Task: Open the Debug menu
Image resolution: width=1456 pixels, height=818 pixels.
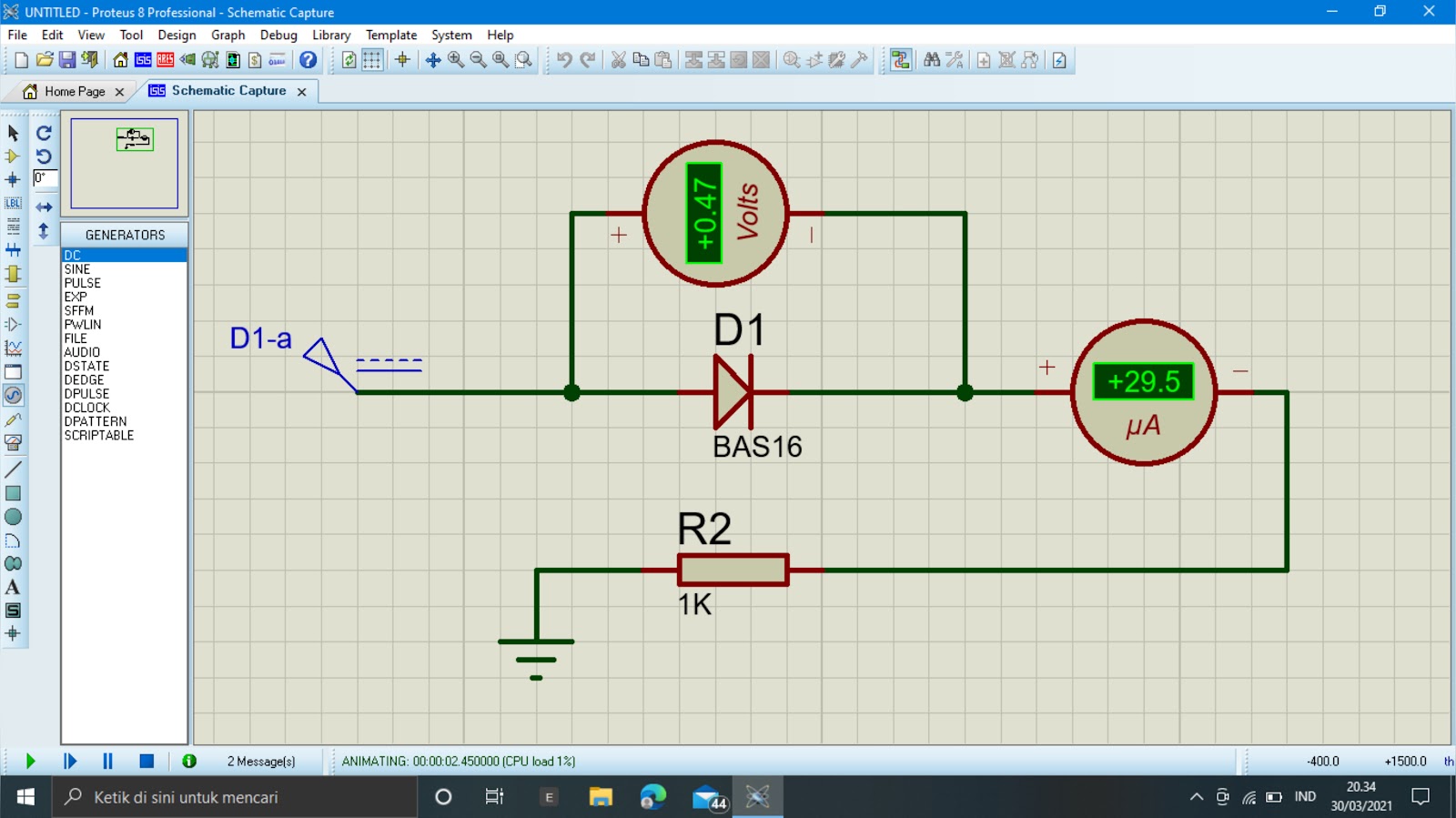Action: pos(278,35)
